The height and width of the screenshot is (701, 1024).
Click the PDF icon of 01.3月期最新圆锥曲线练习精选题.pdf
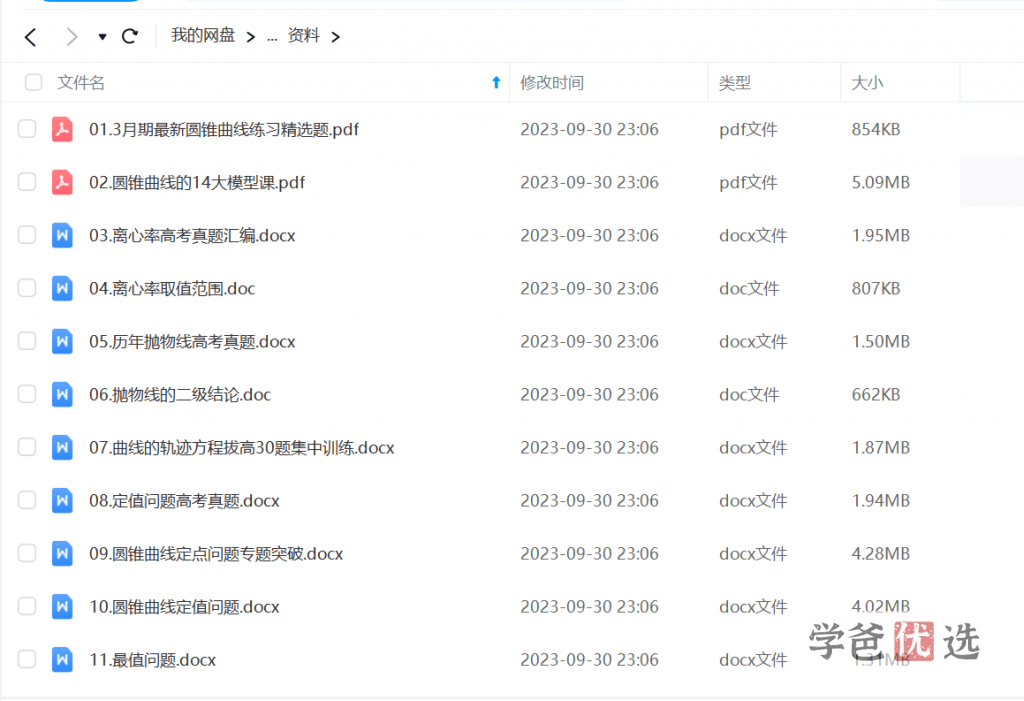(62, 129)
